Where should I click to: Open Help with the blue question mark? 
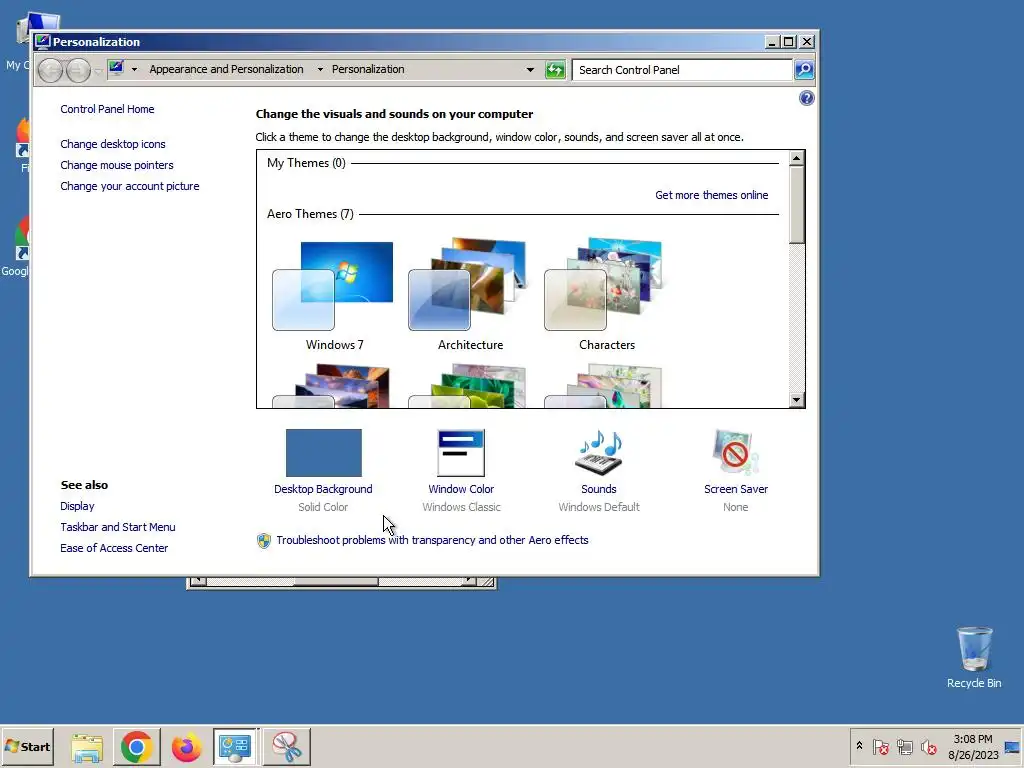[807, 98]
